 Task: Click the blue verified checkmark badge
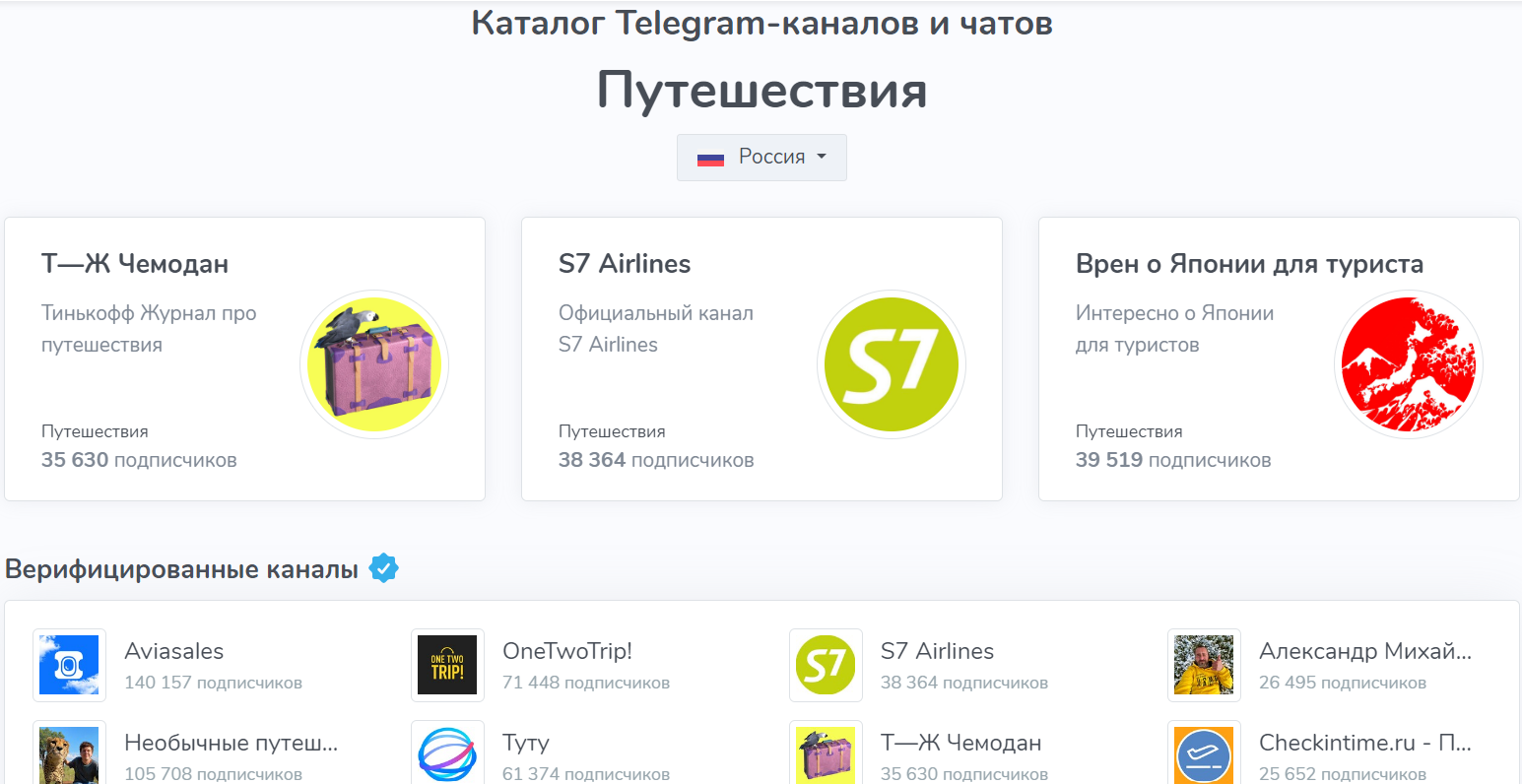(x=383, y=568)
